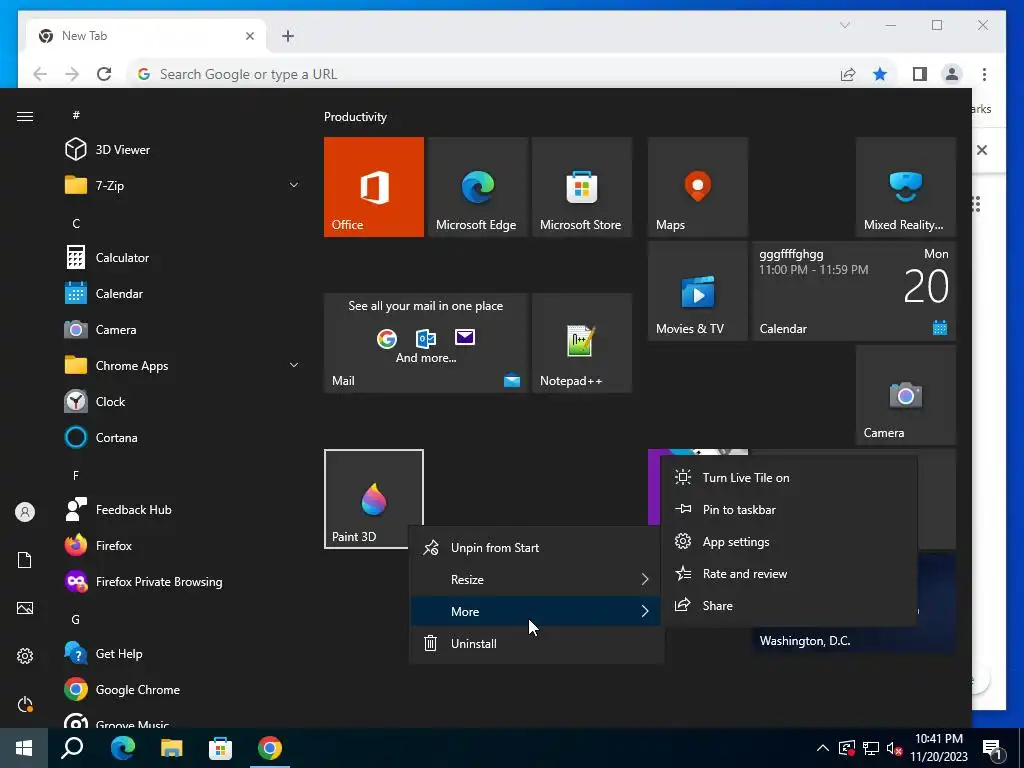Click the # section header
The height and width of the screenshot is (768, 1024).
[x=76, y=115]
